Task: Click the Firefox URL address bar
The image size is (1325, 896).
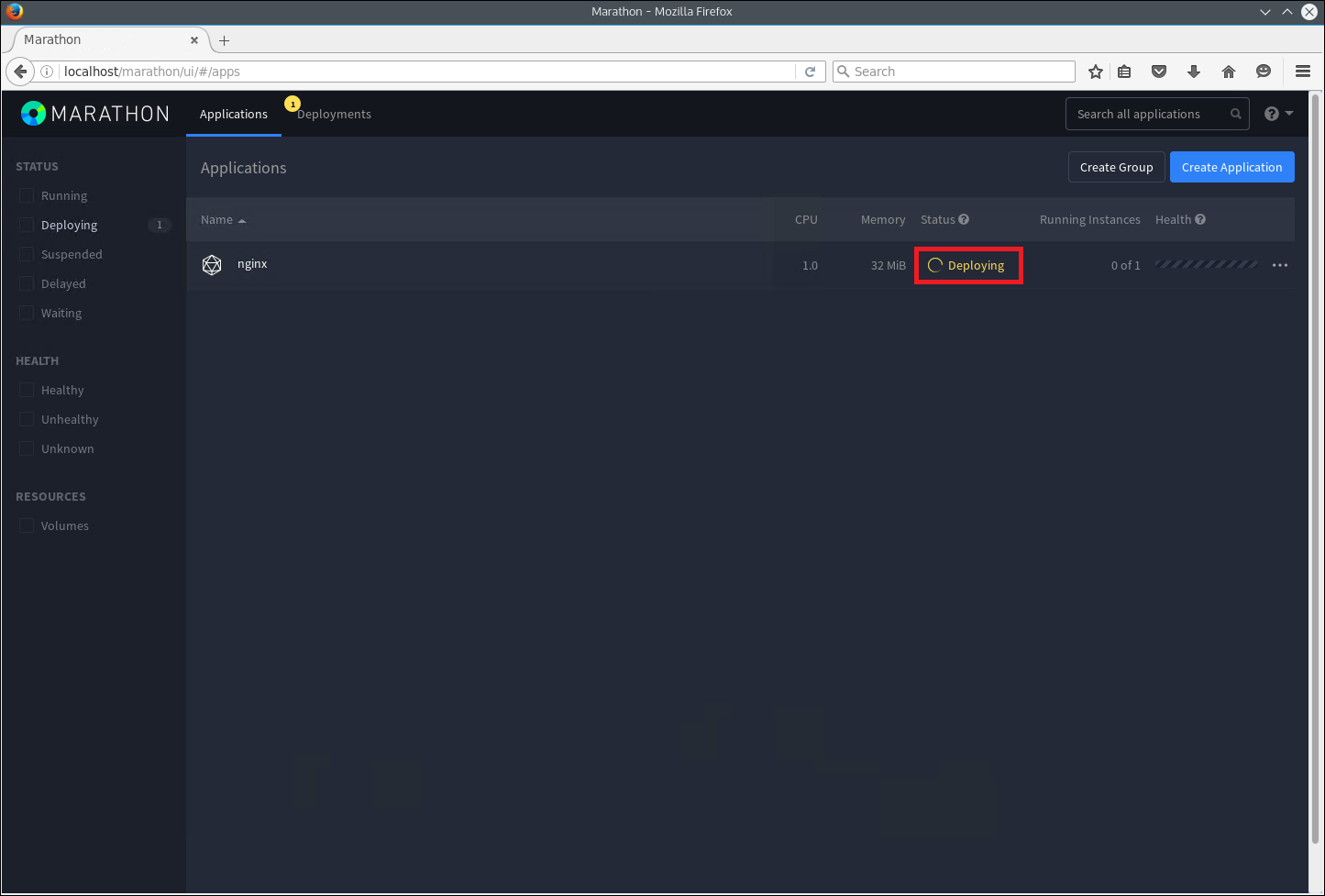Action: point(427,72)
